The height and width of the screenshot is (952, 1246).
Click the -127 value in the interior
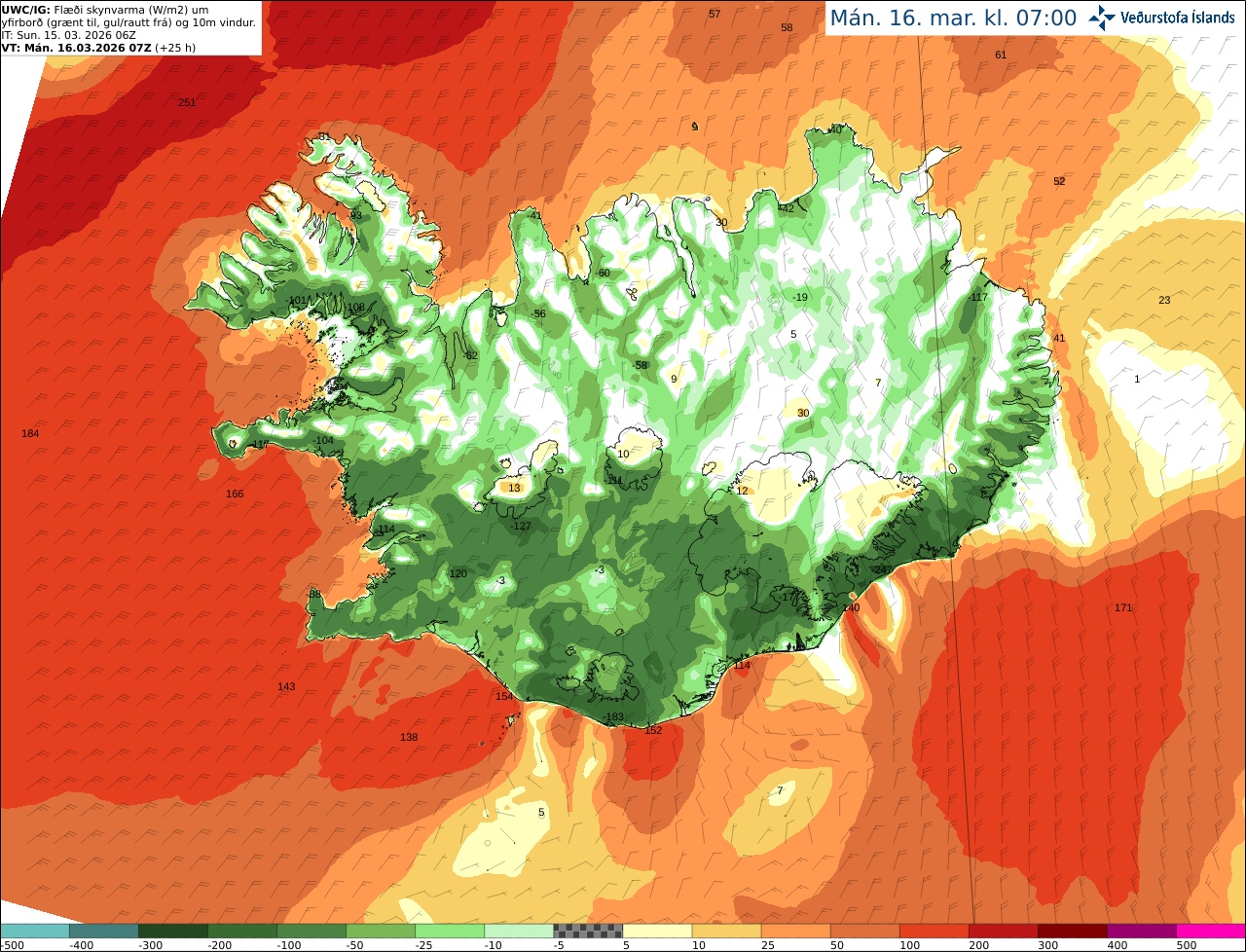pyautogui.click(x=521, y=526)
